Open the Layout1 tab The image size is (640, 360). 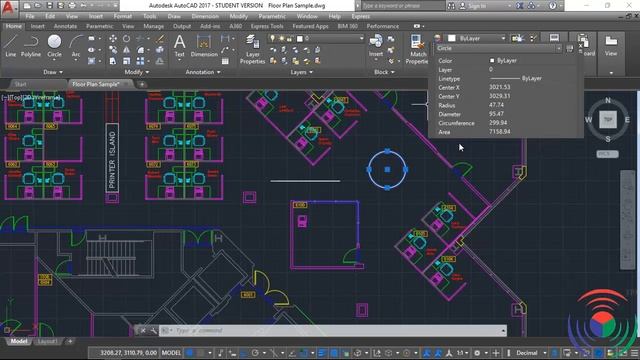pos(48,341)
